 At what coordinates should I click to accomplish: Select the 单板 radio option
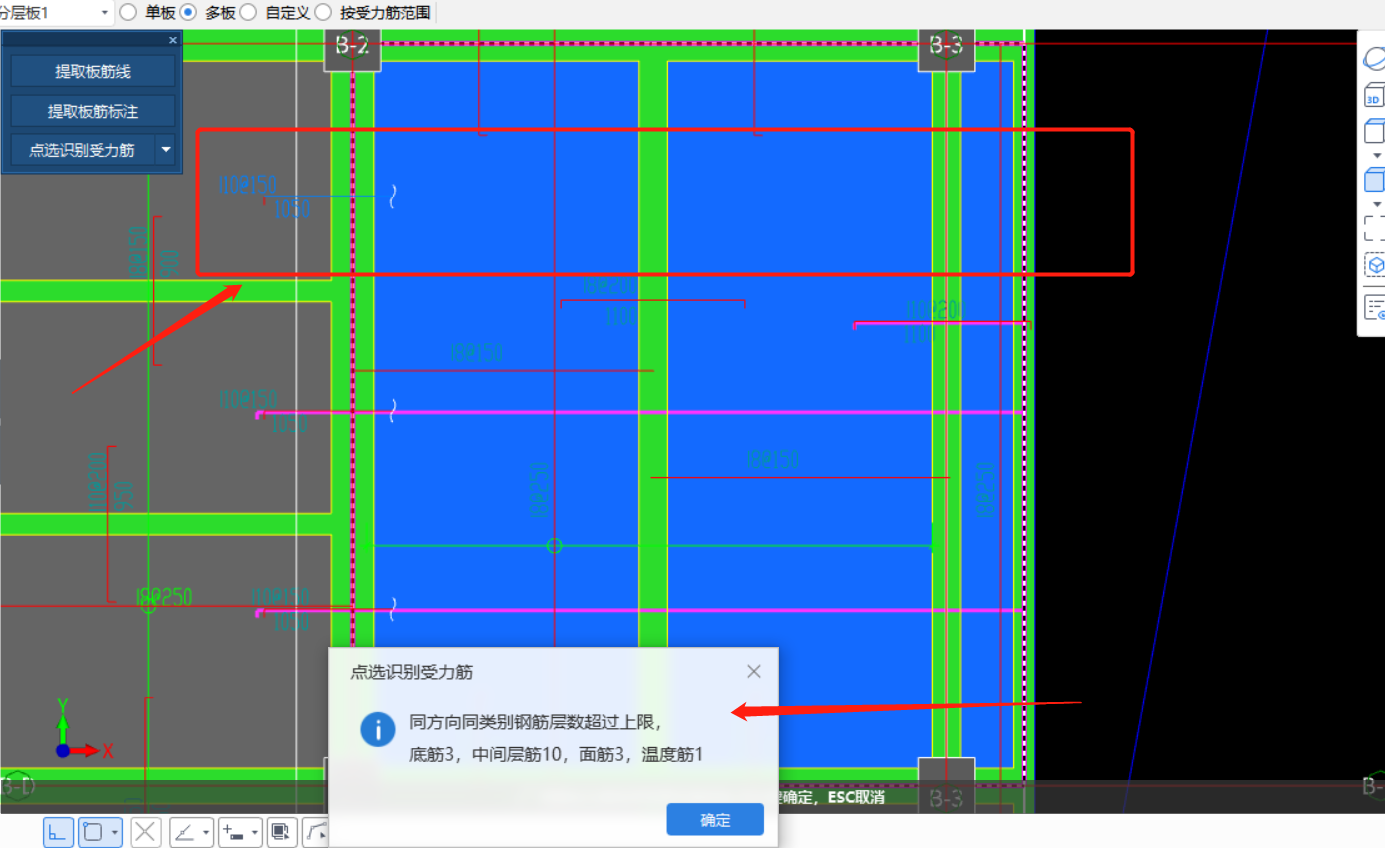click(128, 13)
